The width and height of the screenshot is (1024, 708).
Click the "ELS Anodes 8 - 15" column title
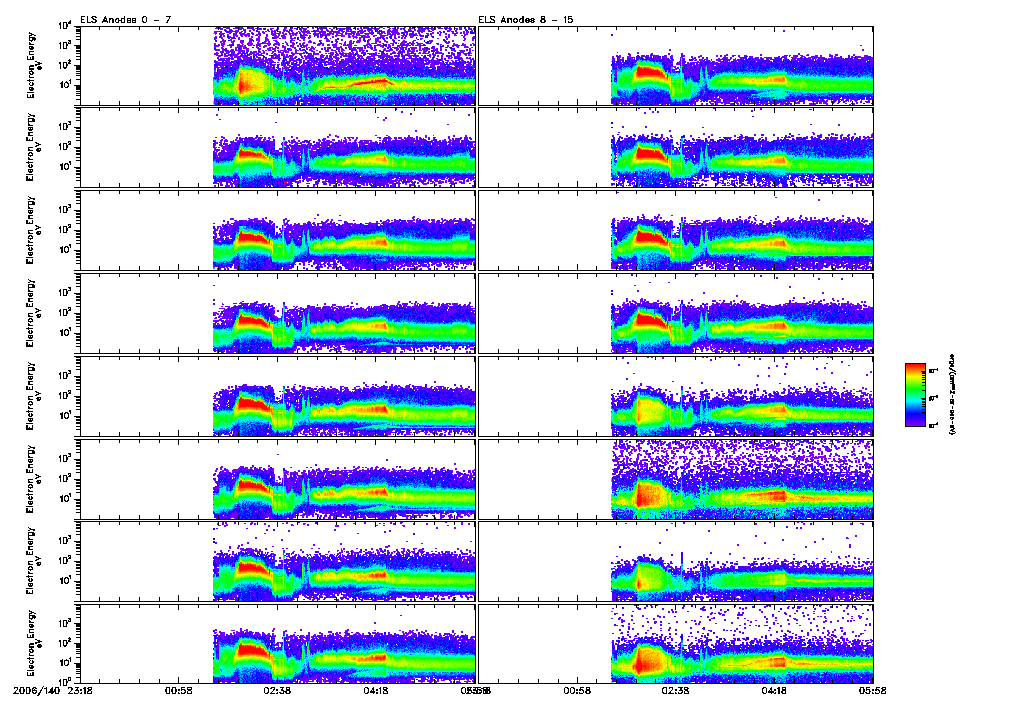point(526,20)
